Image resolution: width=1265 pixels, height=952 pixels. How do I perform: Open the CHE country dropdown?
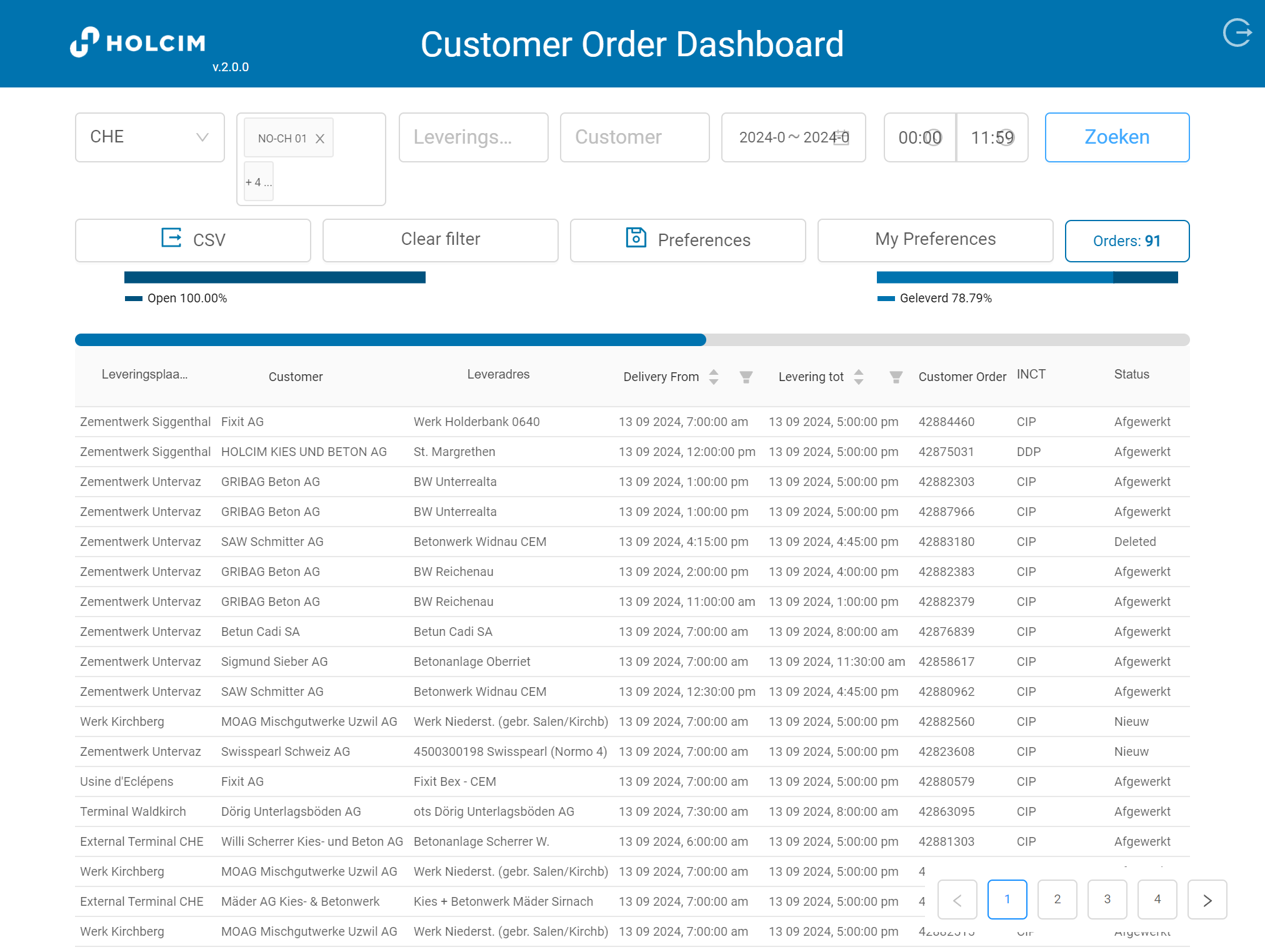[149, 137]
